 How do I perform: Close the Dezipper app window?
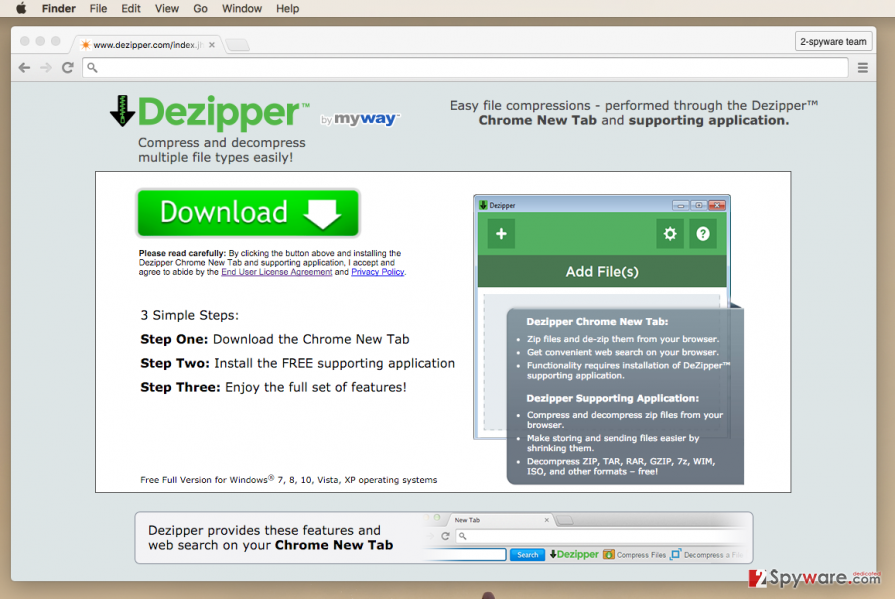point(717,205)
